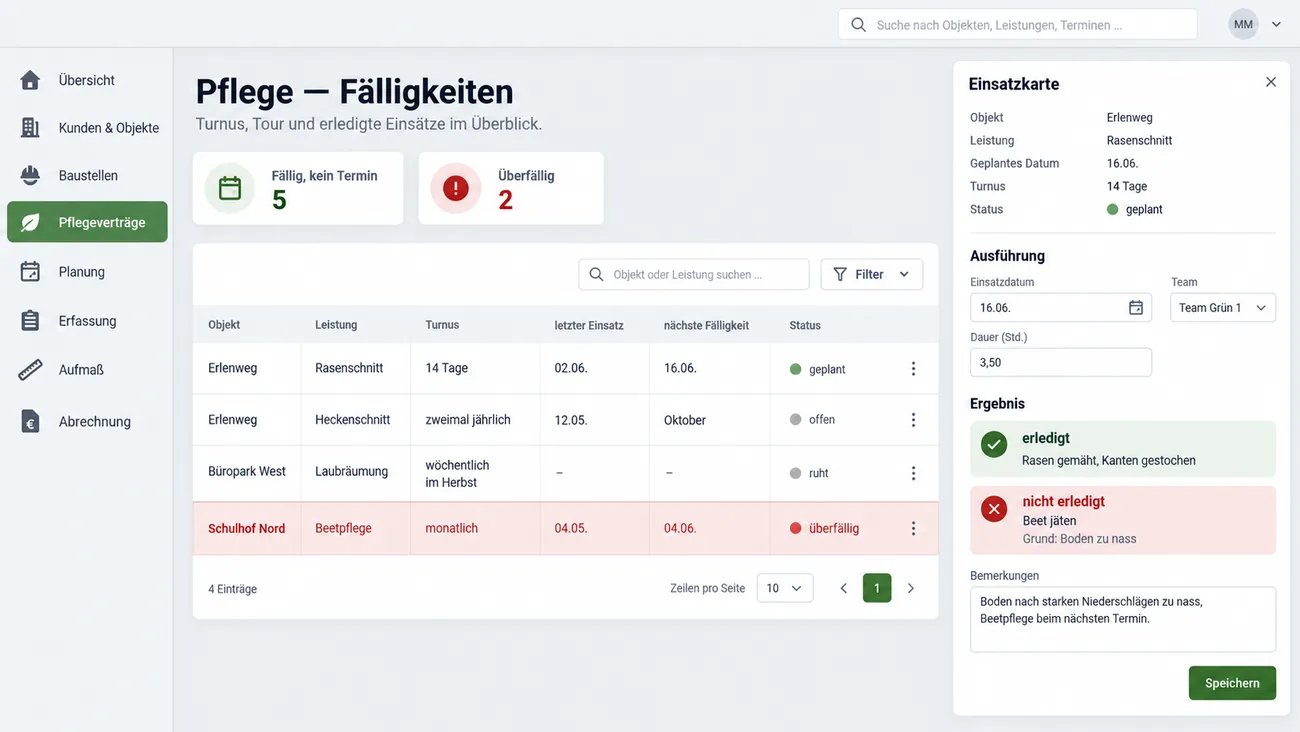Click the red cross icon for nicht erledigt

(x=994, y=510)
